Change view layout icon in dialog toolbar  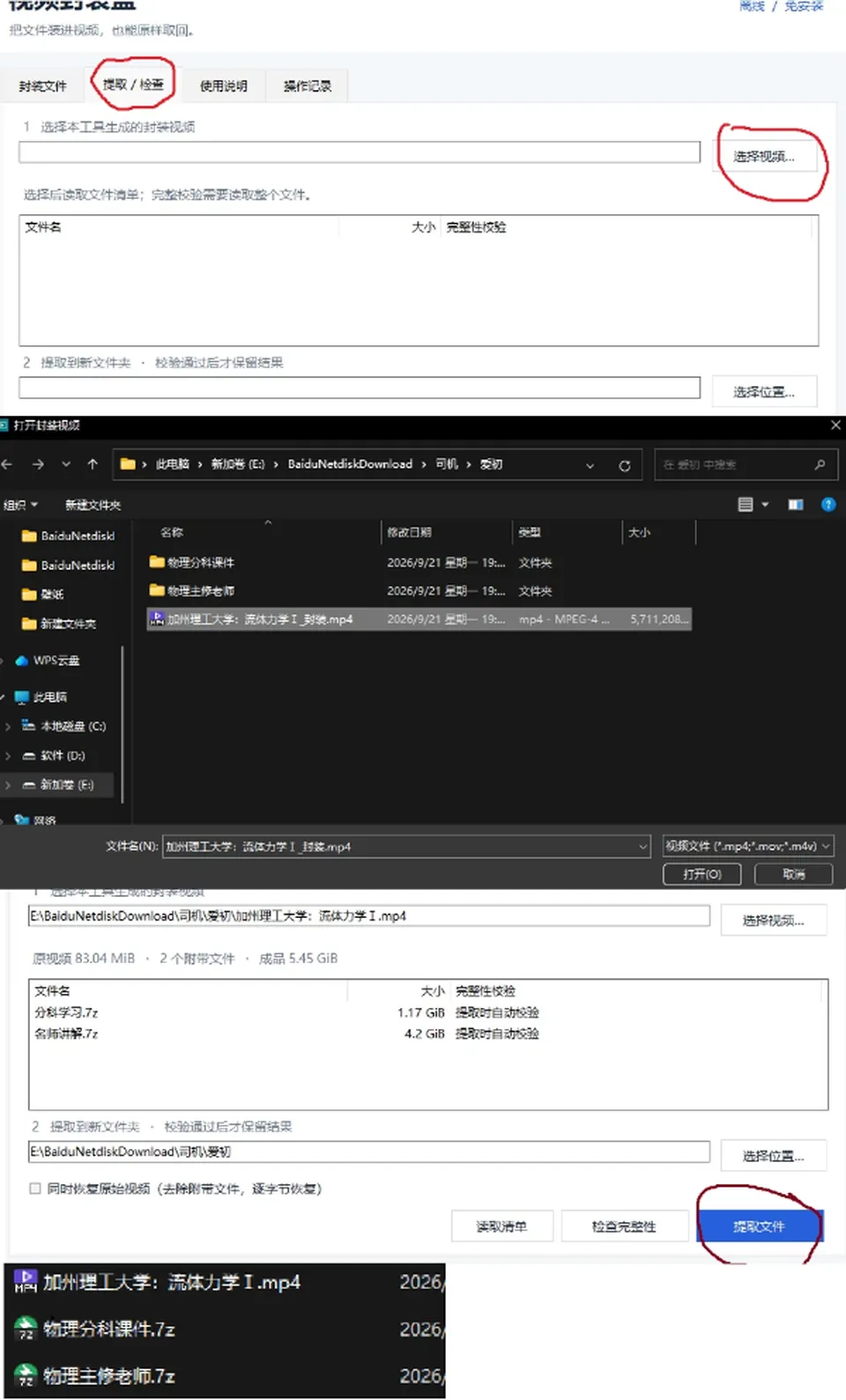[x=746, y=504]
